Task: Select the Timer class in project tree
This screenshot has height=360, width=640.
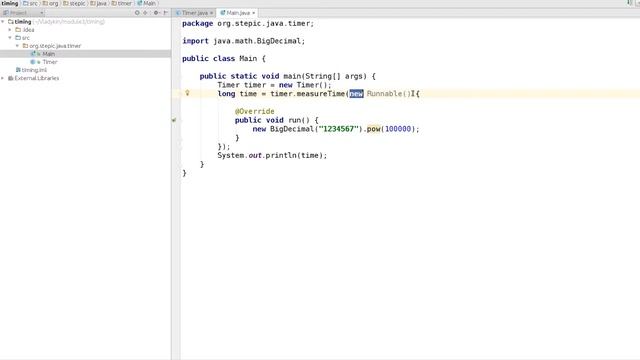Action: 50,62
